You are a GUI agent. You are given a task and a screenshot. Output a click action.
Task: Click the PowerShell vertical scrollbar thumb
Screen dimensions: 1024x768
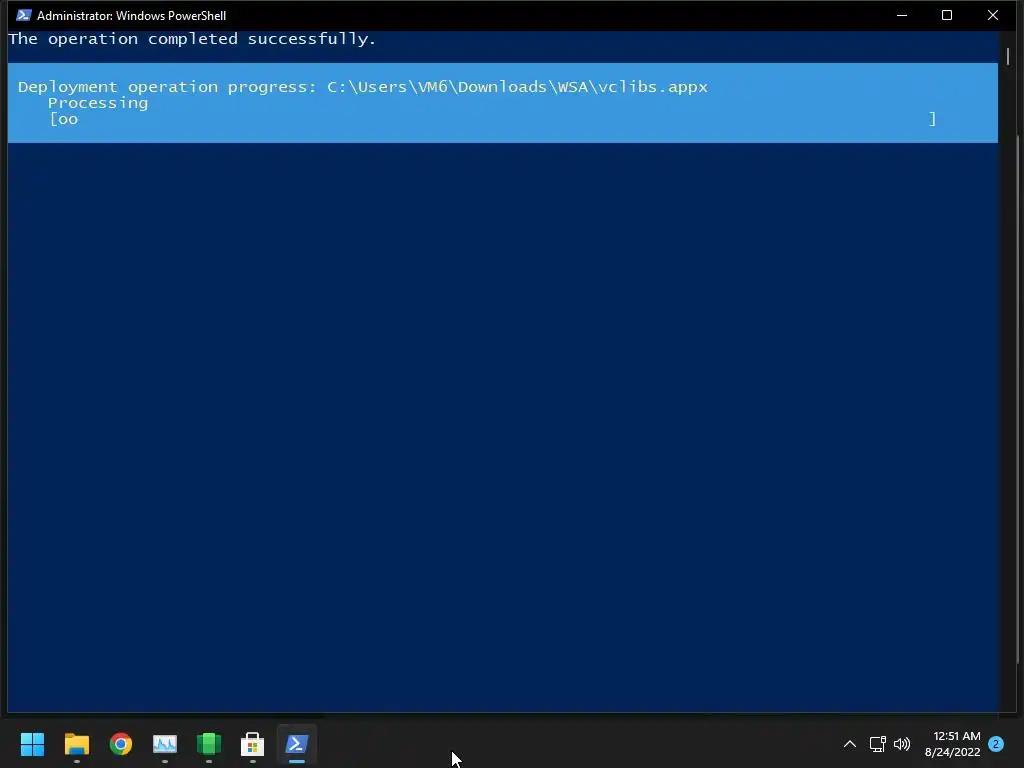pos(1008,56)
